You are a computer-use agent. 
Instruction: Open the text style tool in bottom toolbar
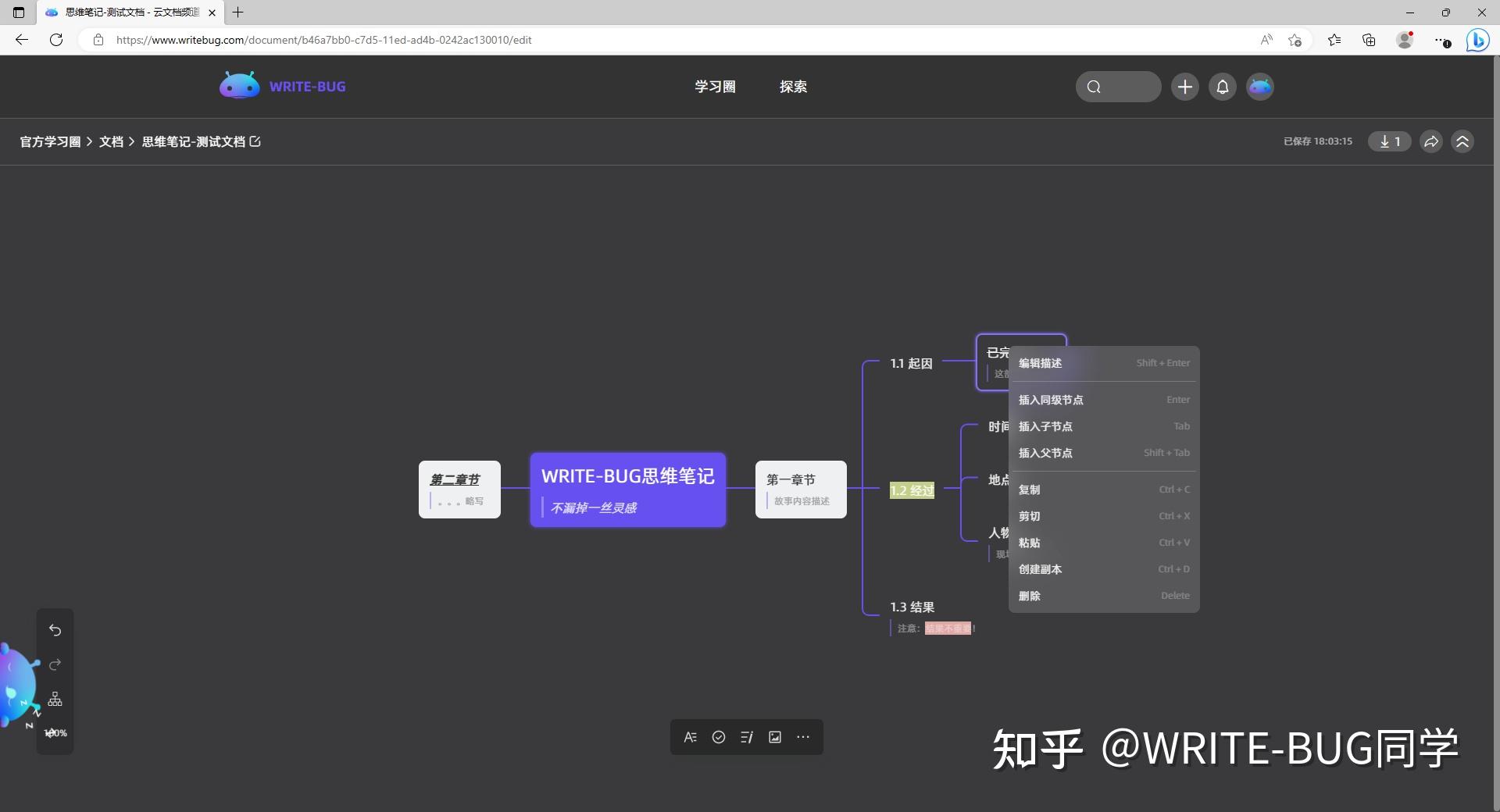tap(691, 737)
